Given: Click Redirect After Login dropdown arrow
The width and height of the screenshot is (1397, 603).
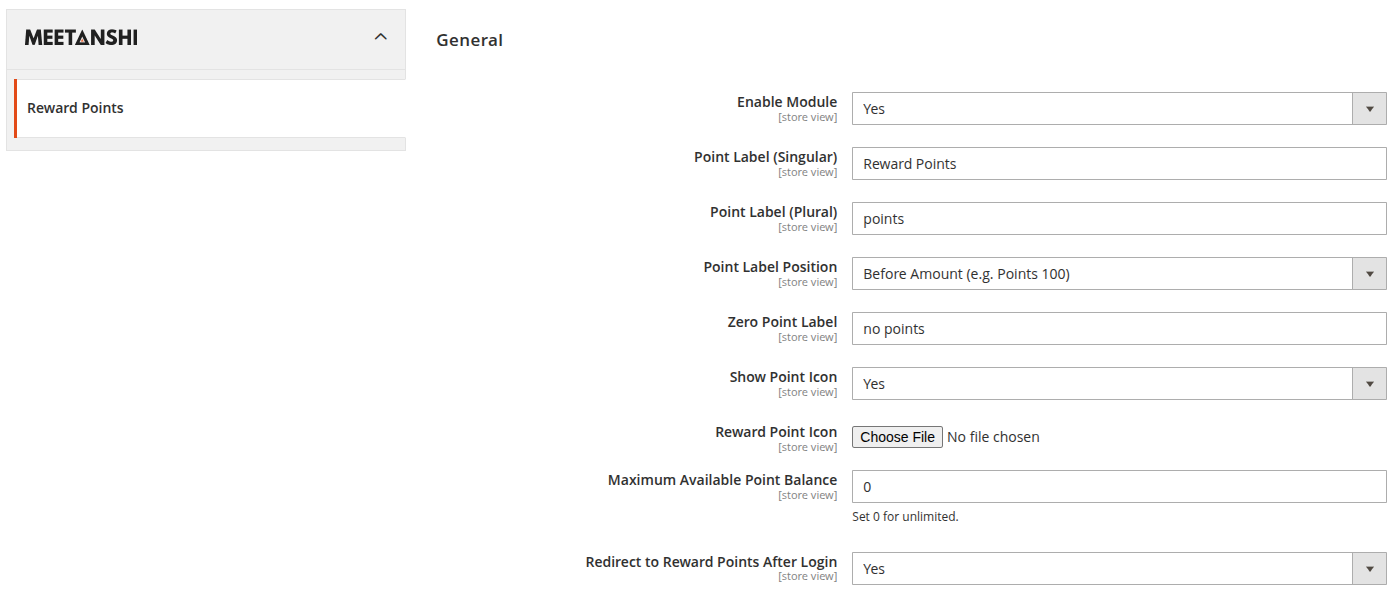Looking at the screenshot, I should click(x=1369, y=569).
